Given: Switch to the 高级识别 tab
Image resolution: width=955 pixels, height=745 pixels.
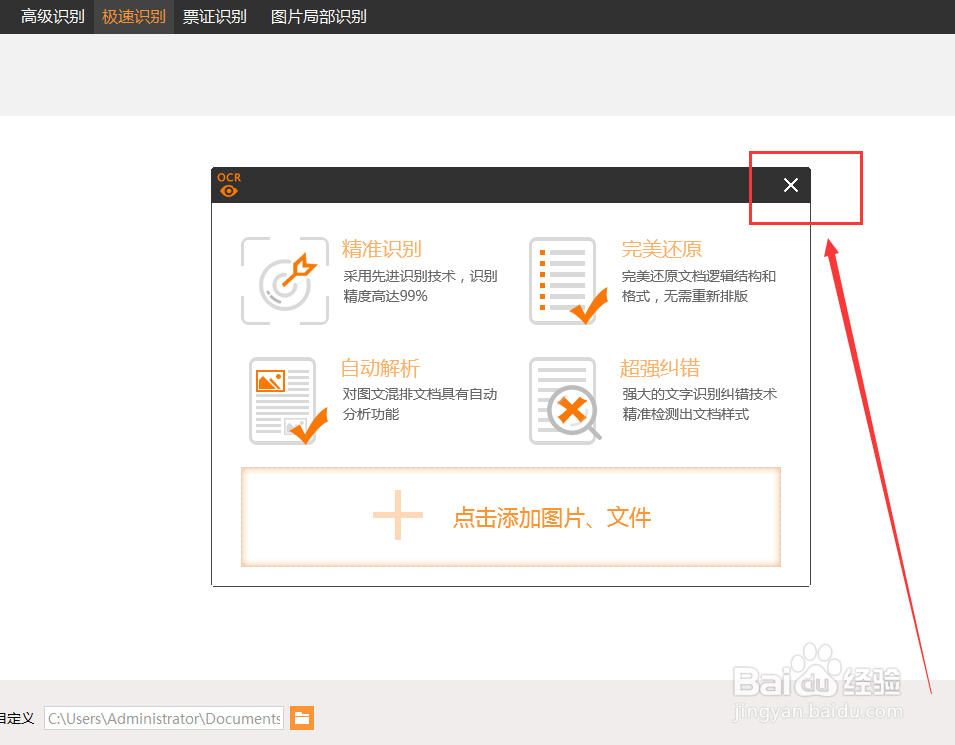Looking at the screenshot, I should pyautogui.click(x=52, y=16).
